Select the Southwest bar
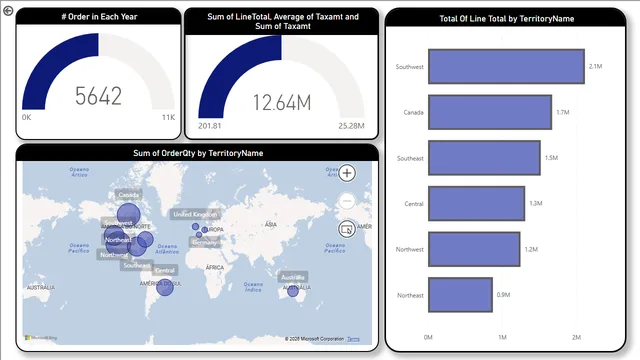 click(x=506, y=67)
